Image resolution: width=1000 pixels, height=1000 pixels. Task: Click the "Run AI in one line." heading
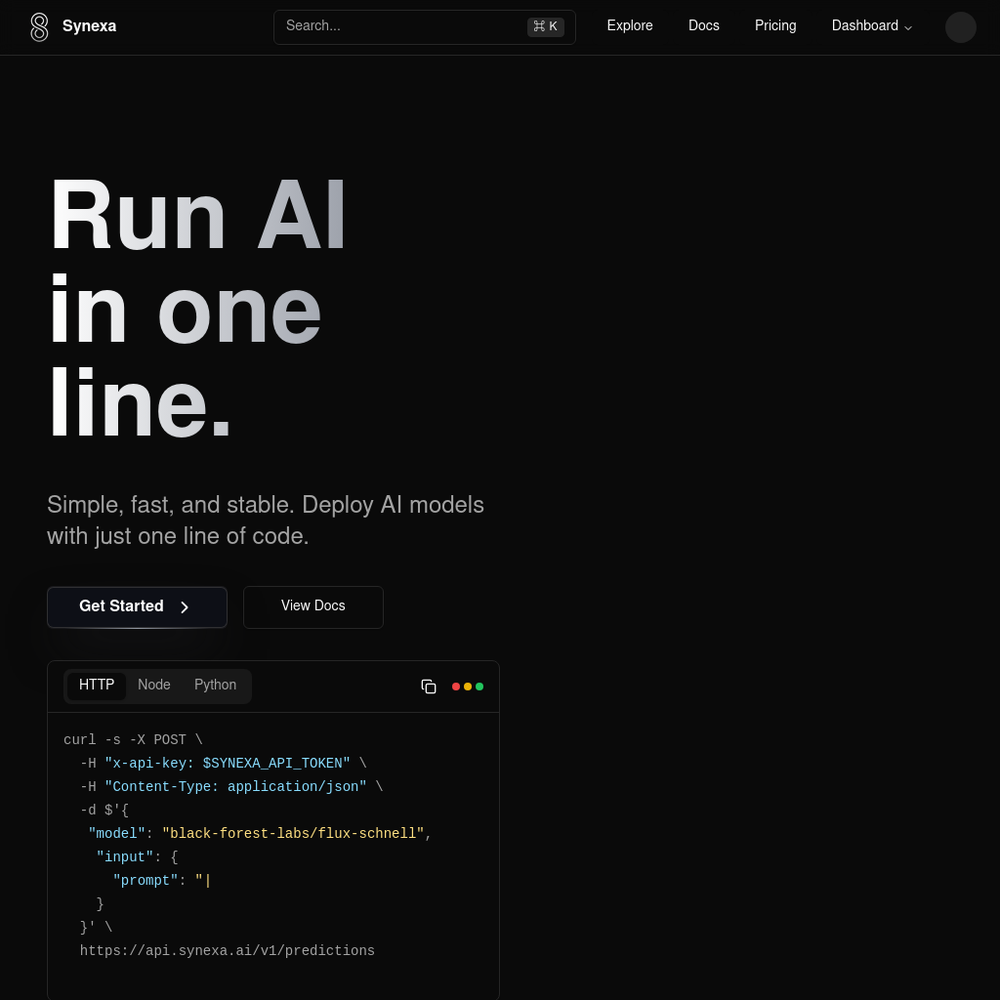coord(197,308)
